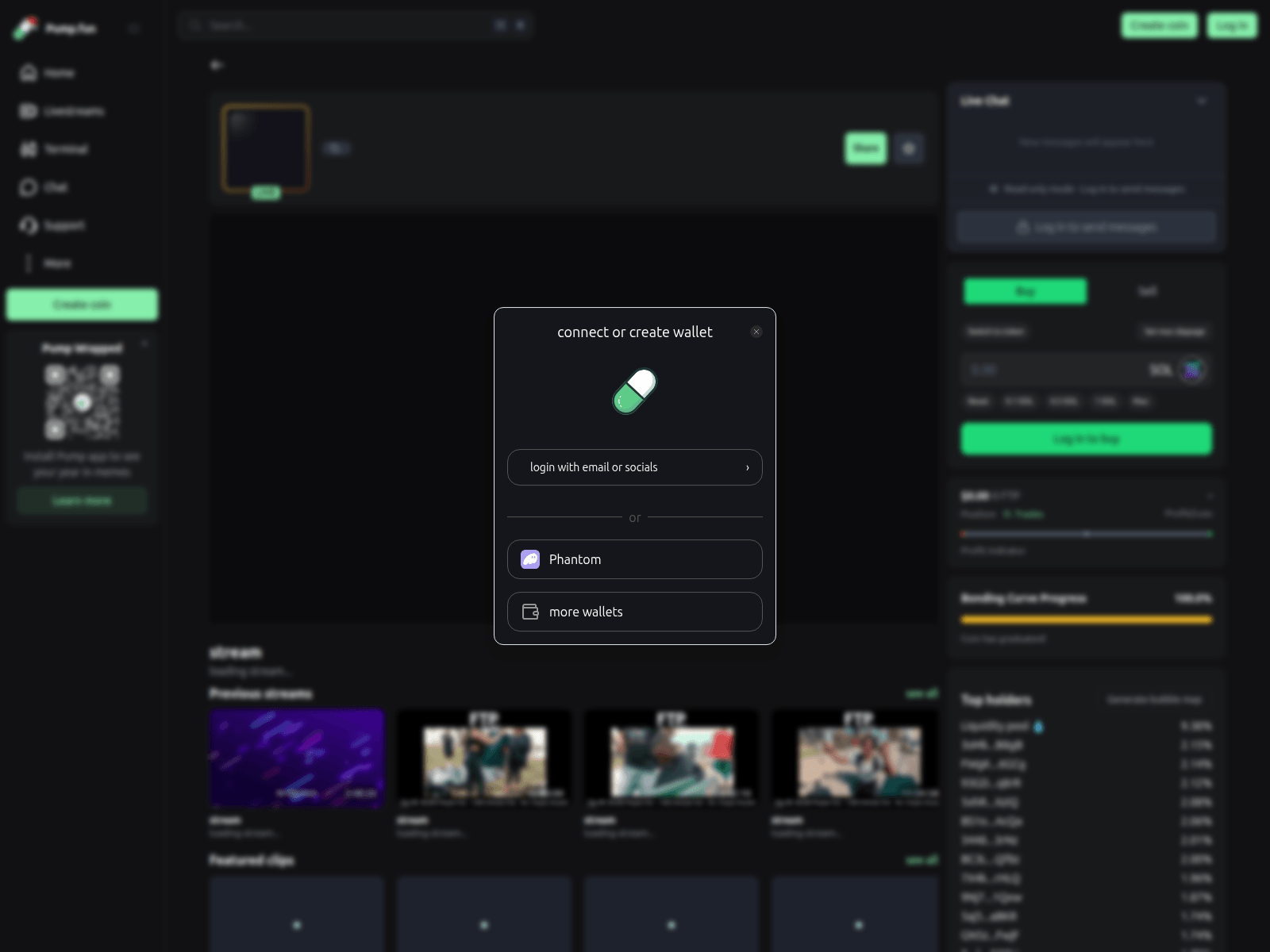This screenshot has width=1270, height=952.
Task: Click the wallet icon next to more wallets
Action: [529, 611]
